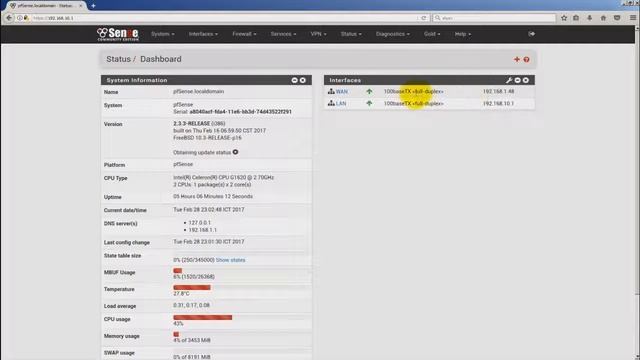Viewport: 640px width, 360px height.
Task: Minimize the Interfaces widget
Action: pos(518,80)
